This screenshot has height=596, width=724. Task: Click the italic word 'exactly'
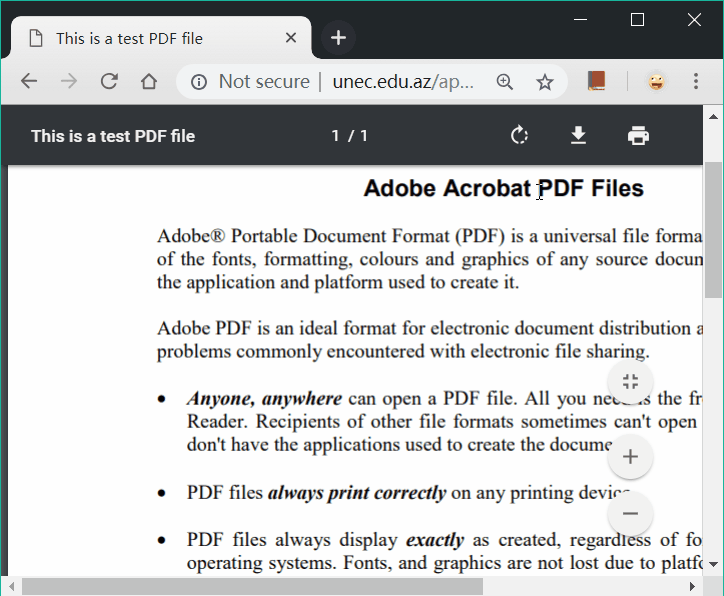(x=435, y=540)
